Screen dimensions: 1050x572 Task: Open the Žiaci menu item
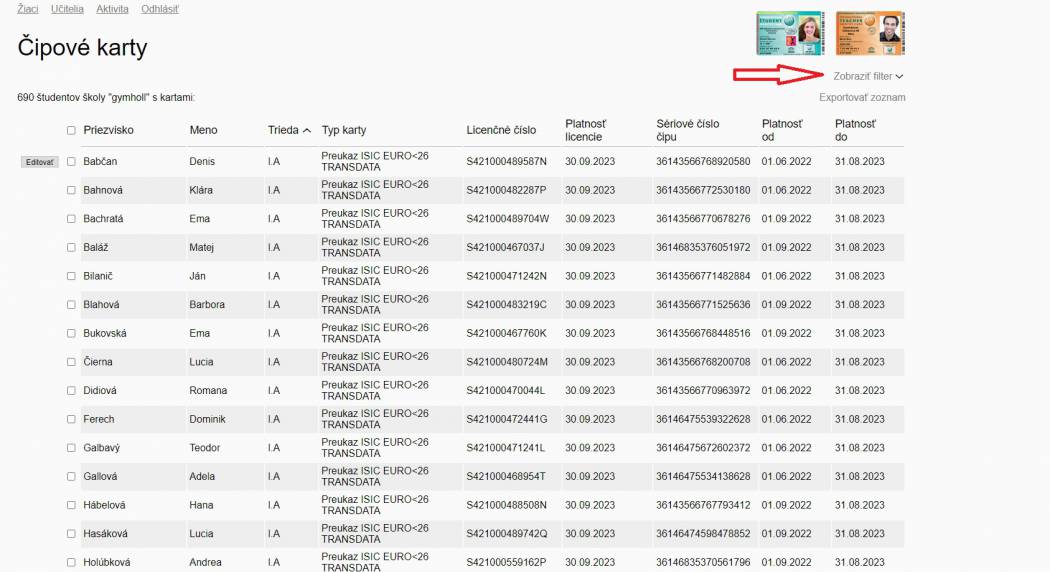coord(28,9)
